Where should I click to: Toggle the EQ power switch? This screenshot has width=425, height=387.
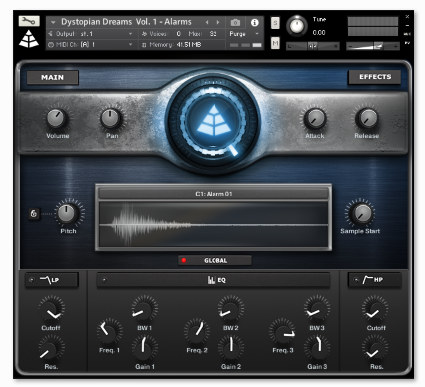pos(104,280)
